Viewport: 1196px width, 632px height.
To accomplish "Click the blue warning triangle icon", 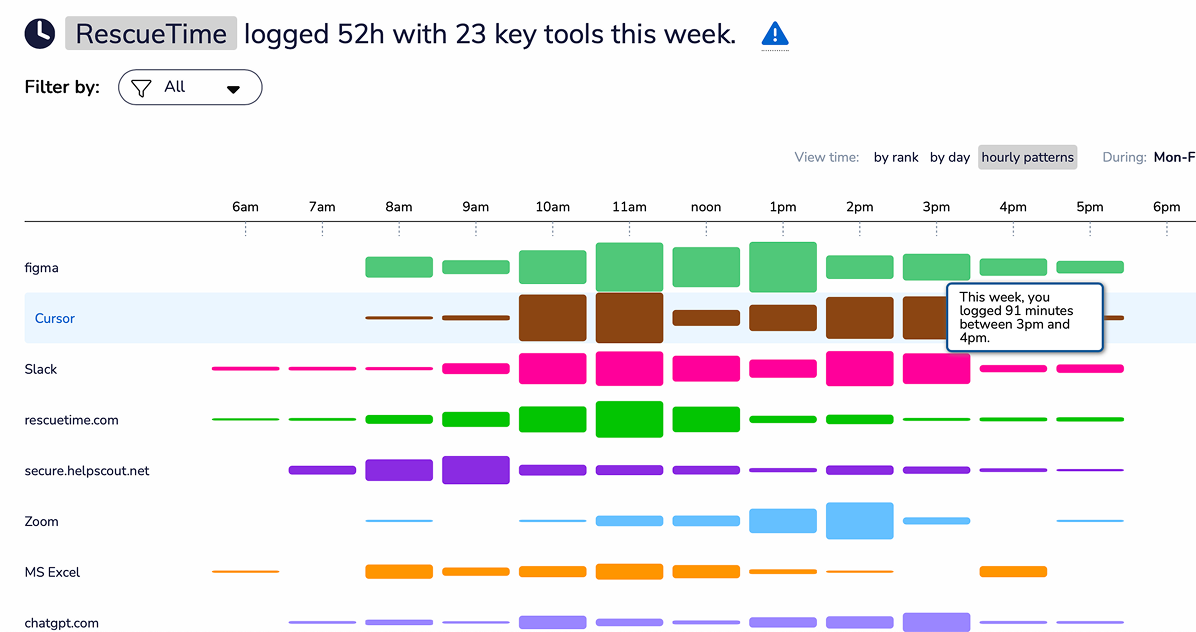I will coord(775,35).
